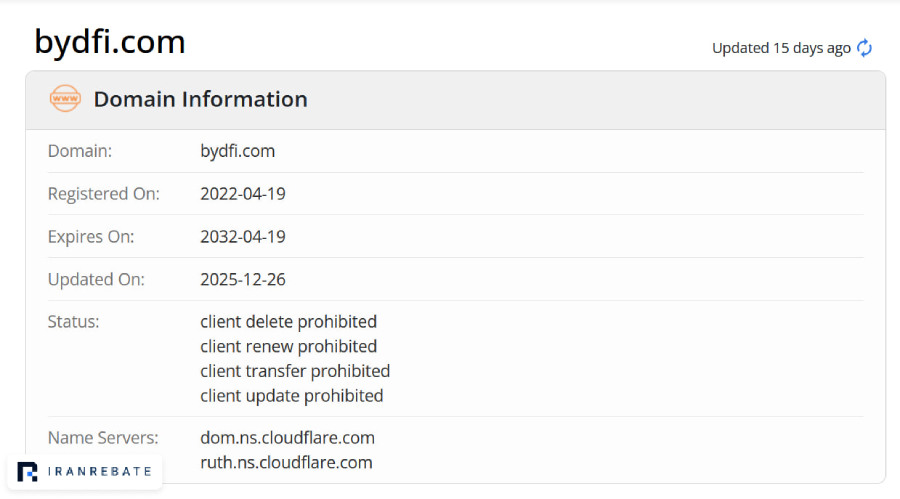Click the client delete prohibited status
This screenshot has height=499, width=900.
[289, 322]
